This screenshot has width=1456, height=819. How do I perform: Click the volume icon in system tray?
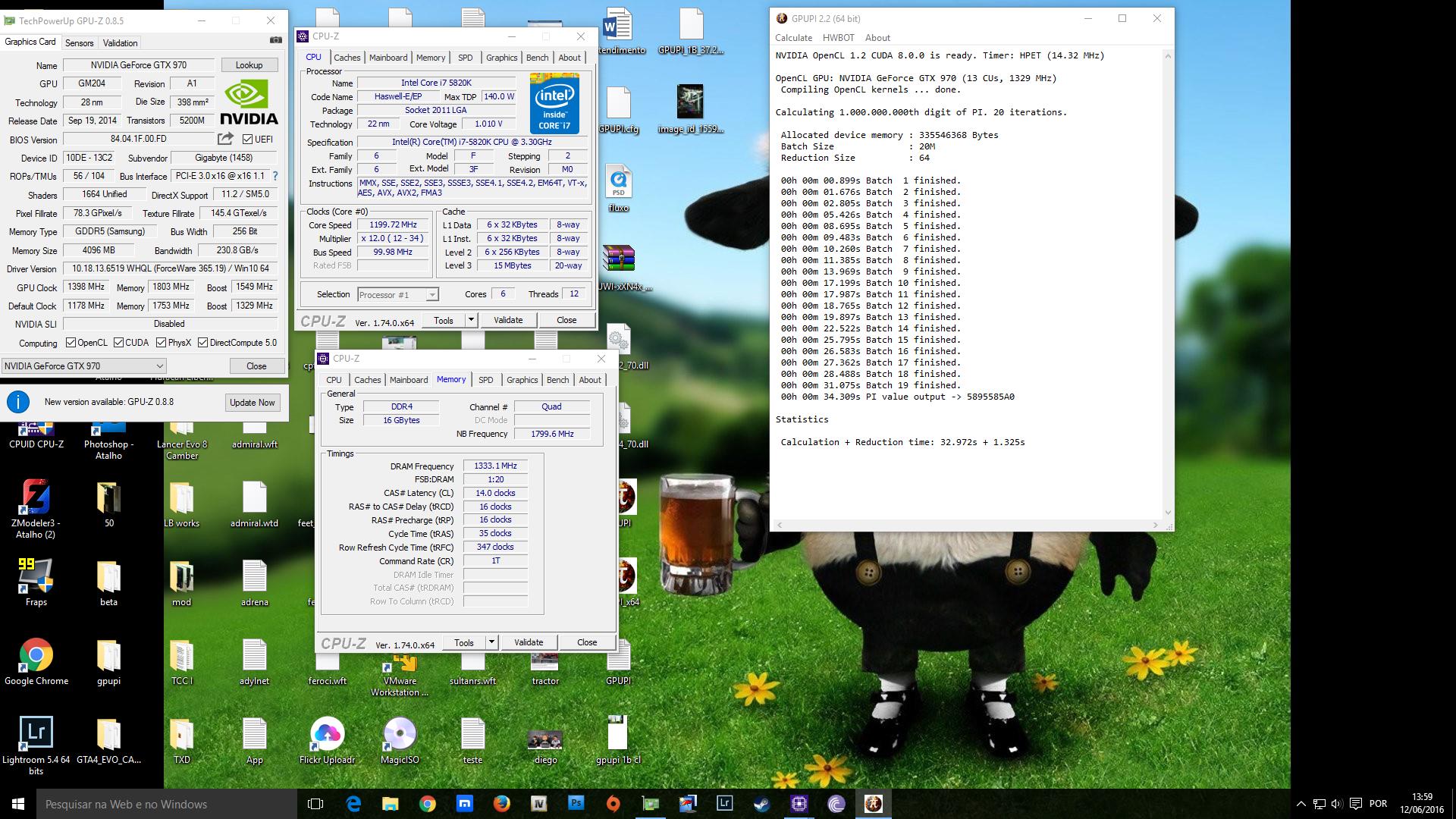click(x=1337, y=804)
